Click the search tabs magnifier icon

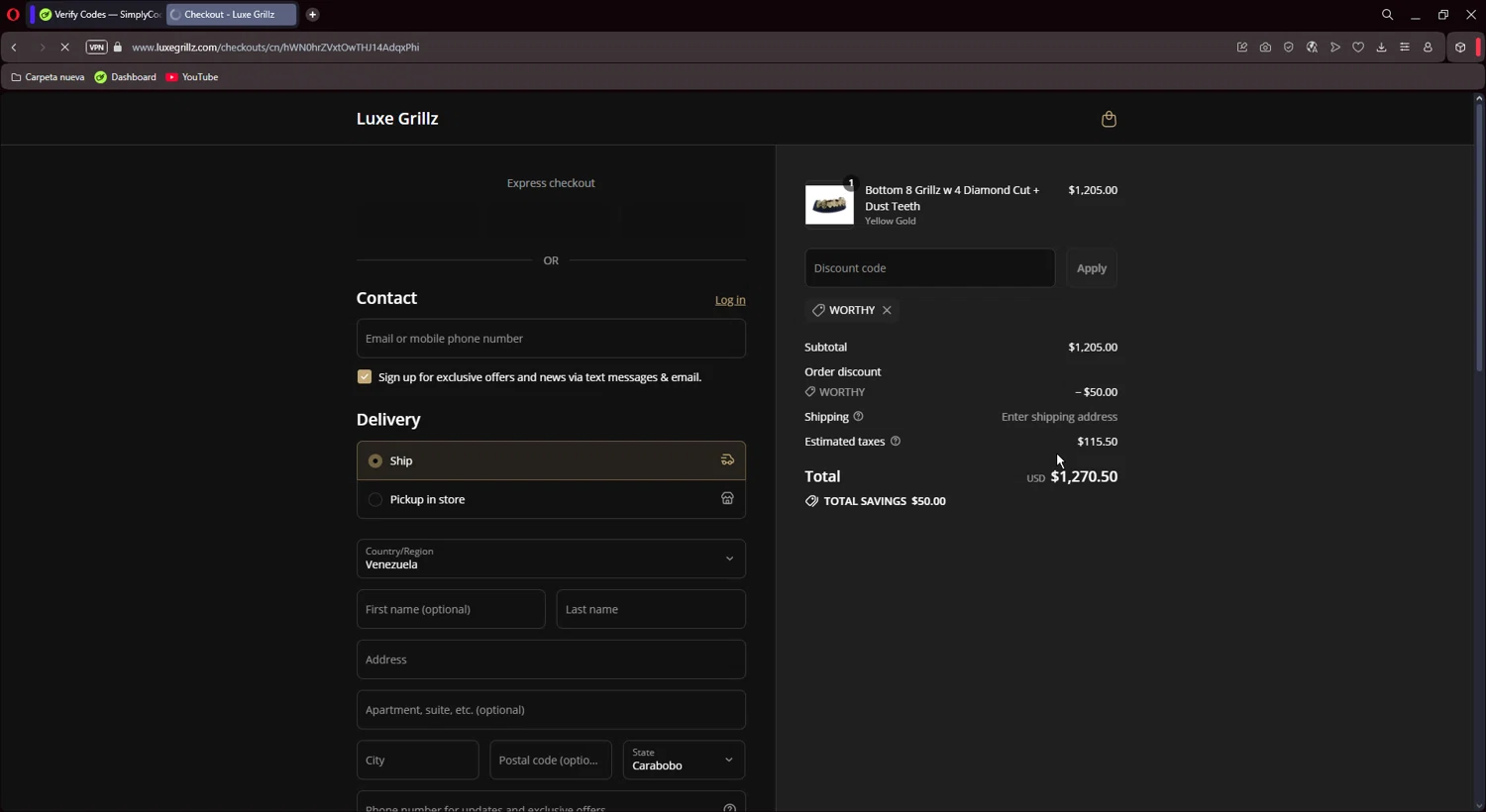(1387, 15)
